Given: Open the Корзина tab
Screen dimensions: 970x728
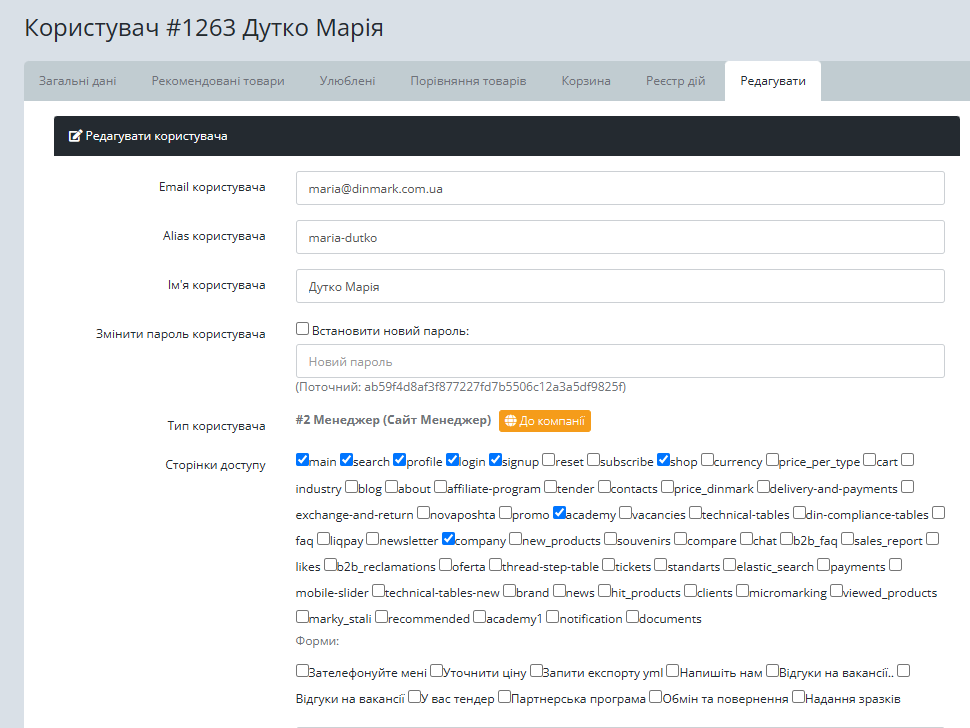Looking at the screenshot, I should click(x=586, y=81).
